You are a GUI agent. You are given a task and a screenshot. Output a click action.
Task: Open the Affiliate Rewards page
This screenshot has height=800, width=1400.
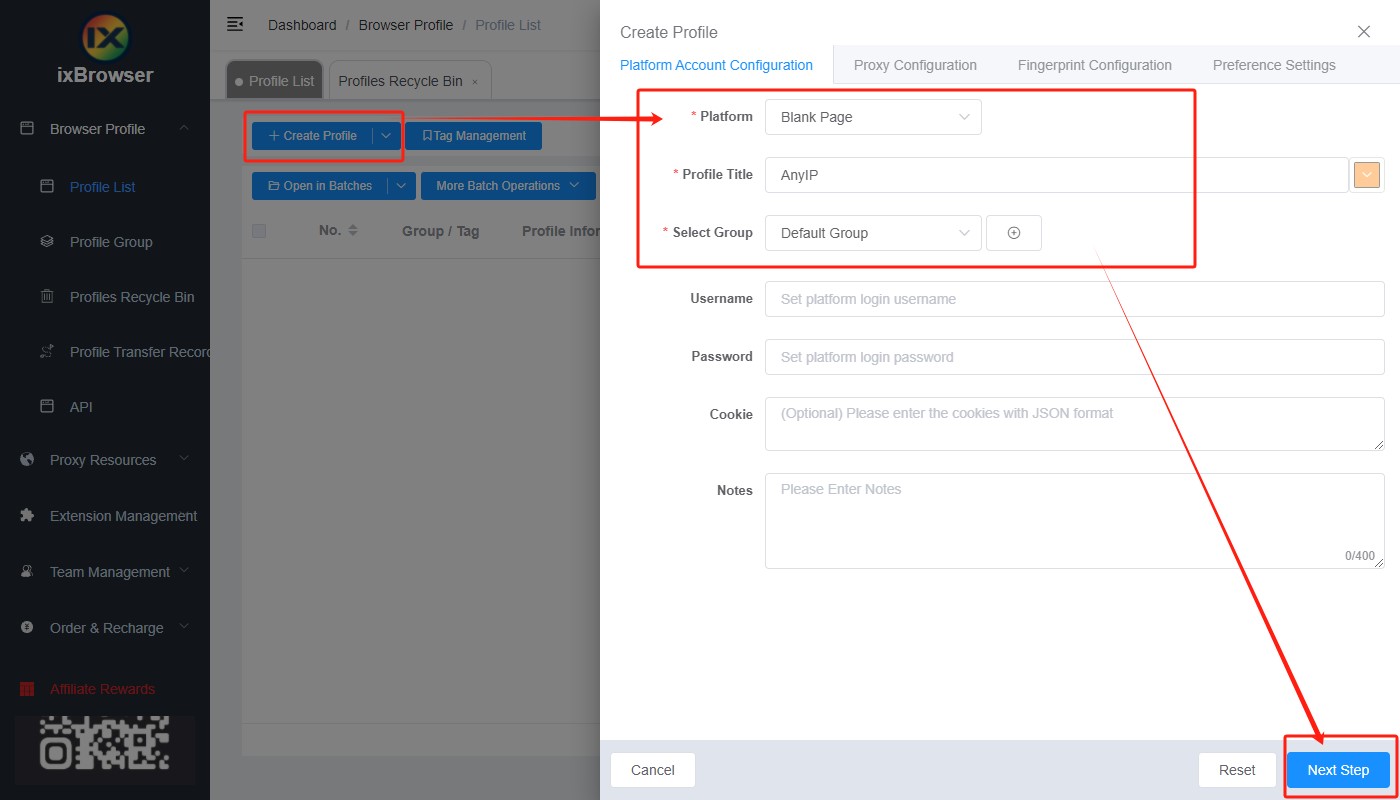coord(102,689)
